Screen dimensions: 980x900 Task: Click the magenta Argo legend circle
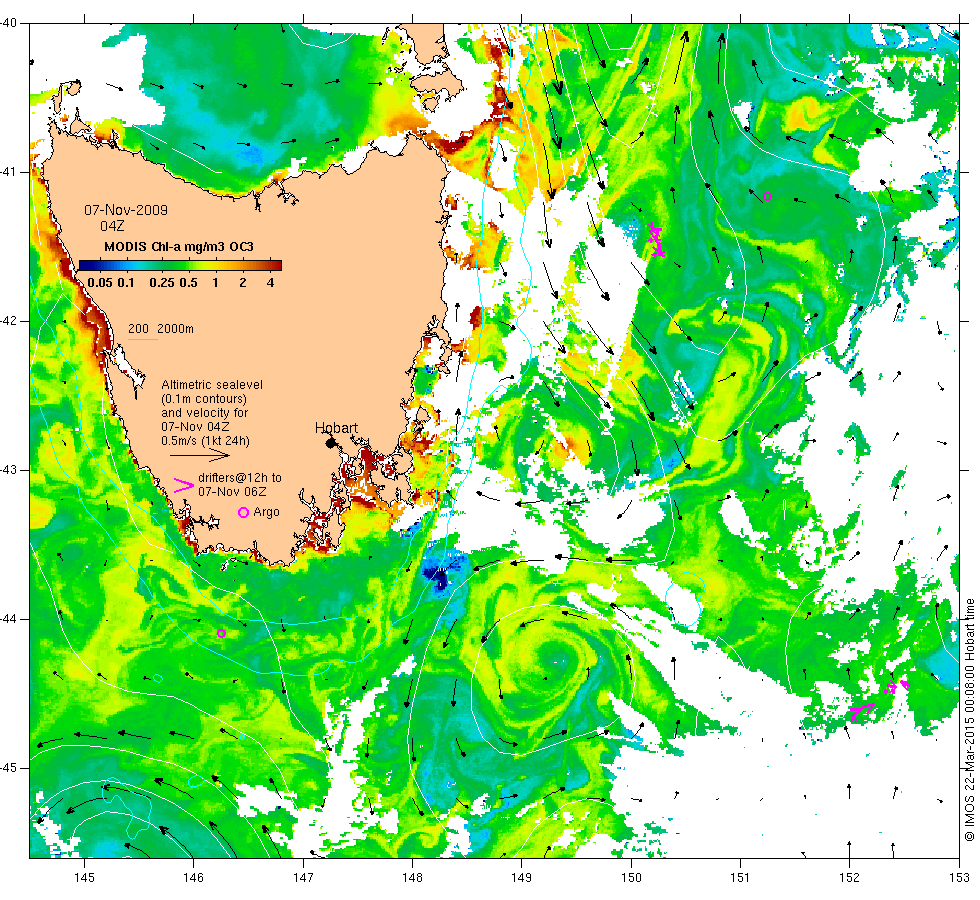coord(244,512)
